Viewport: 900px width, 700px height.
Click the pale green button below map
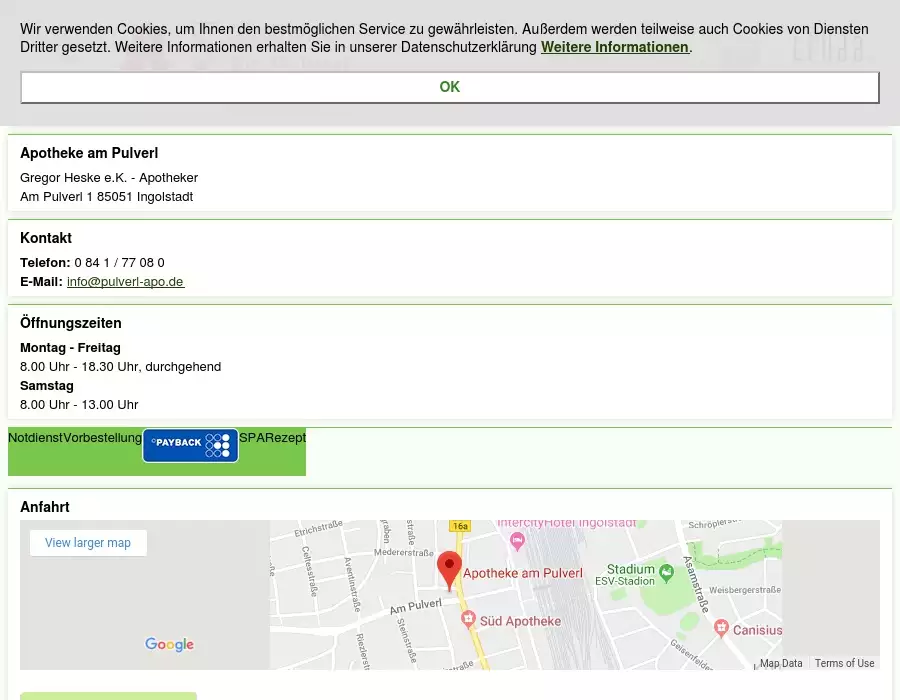(x=108, y=696)
